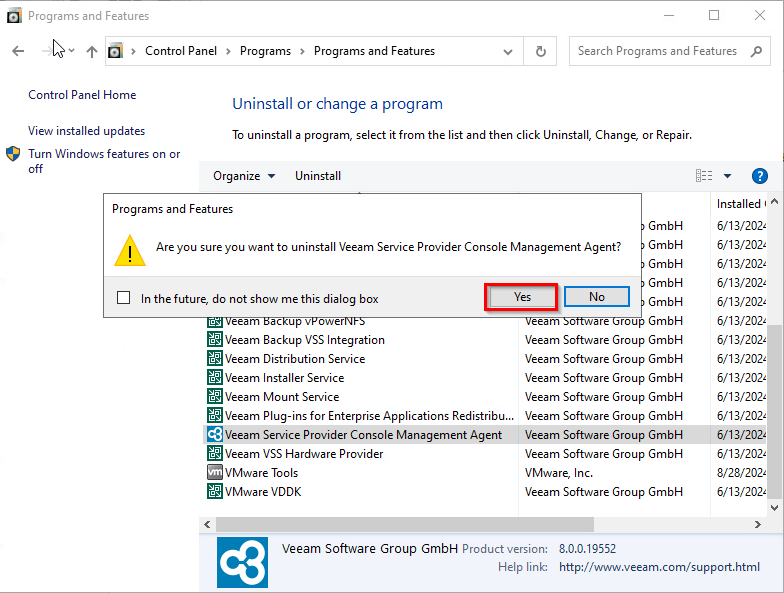Open the Organize menu

(x=244, y=176)
